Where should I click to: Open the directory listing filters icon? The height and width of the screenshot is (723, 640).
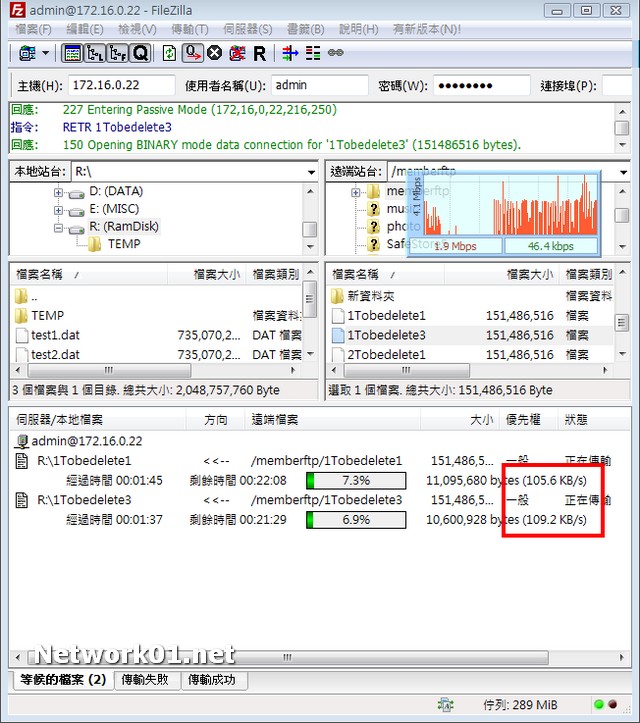click(x=290, y=53)
